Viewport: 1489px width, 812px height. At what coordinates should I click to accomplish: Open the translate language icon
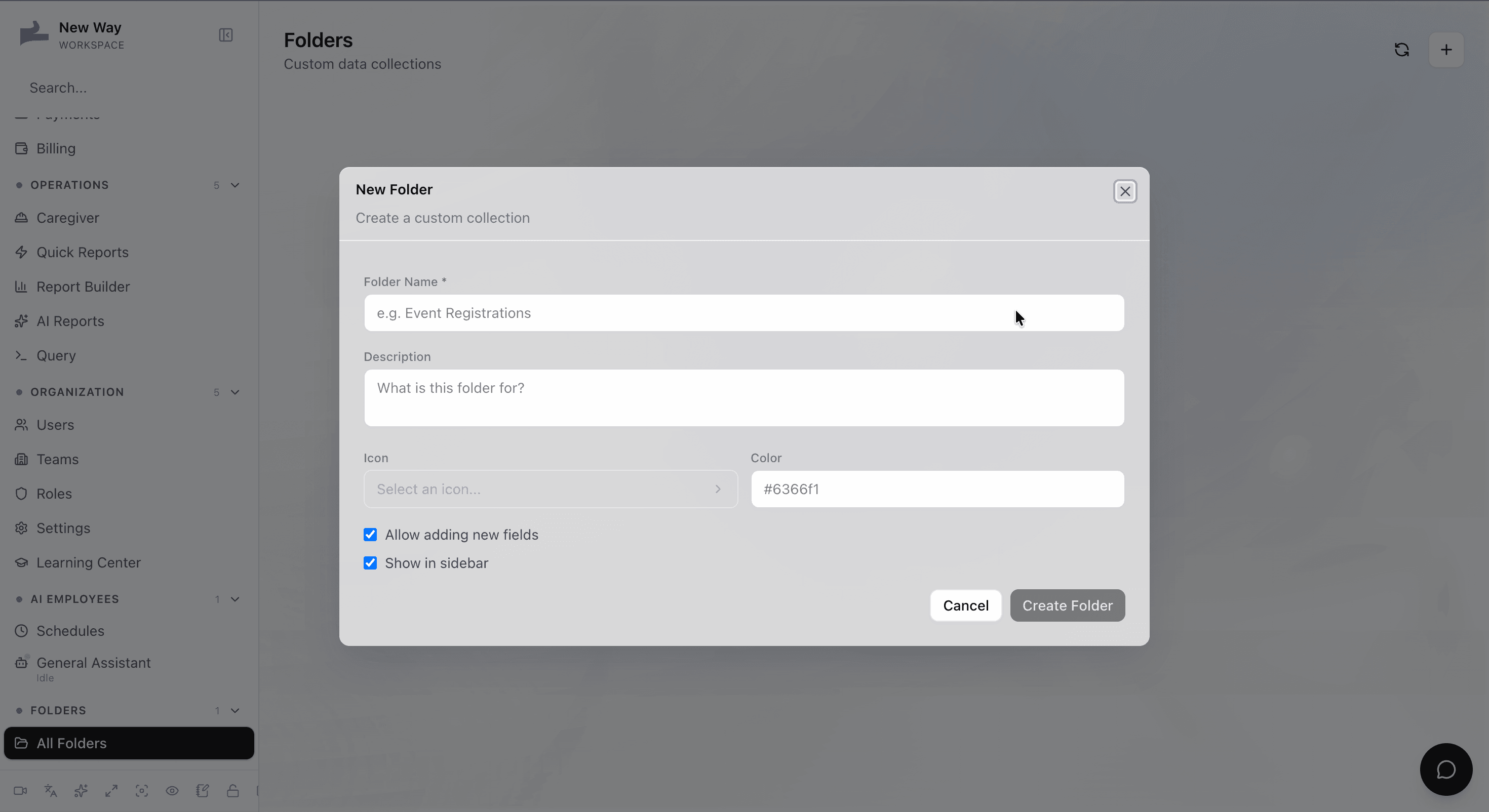(51, 791)
